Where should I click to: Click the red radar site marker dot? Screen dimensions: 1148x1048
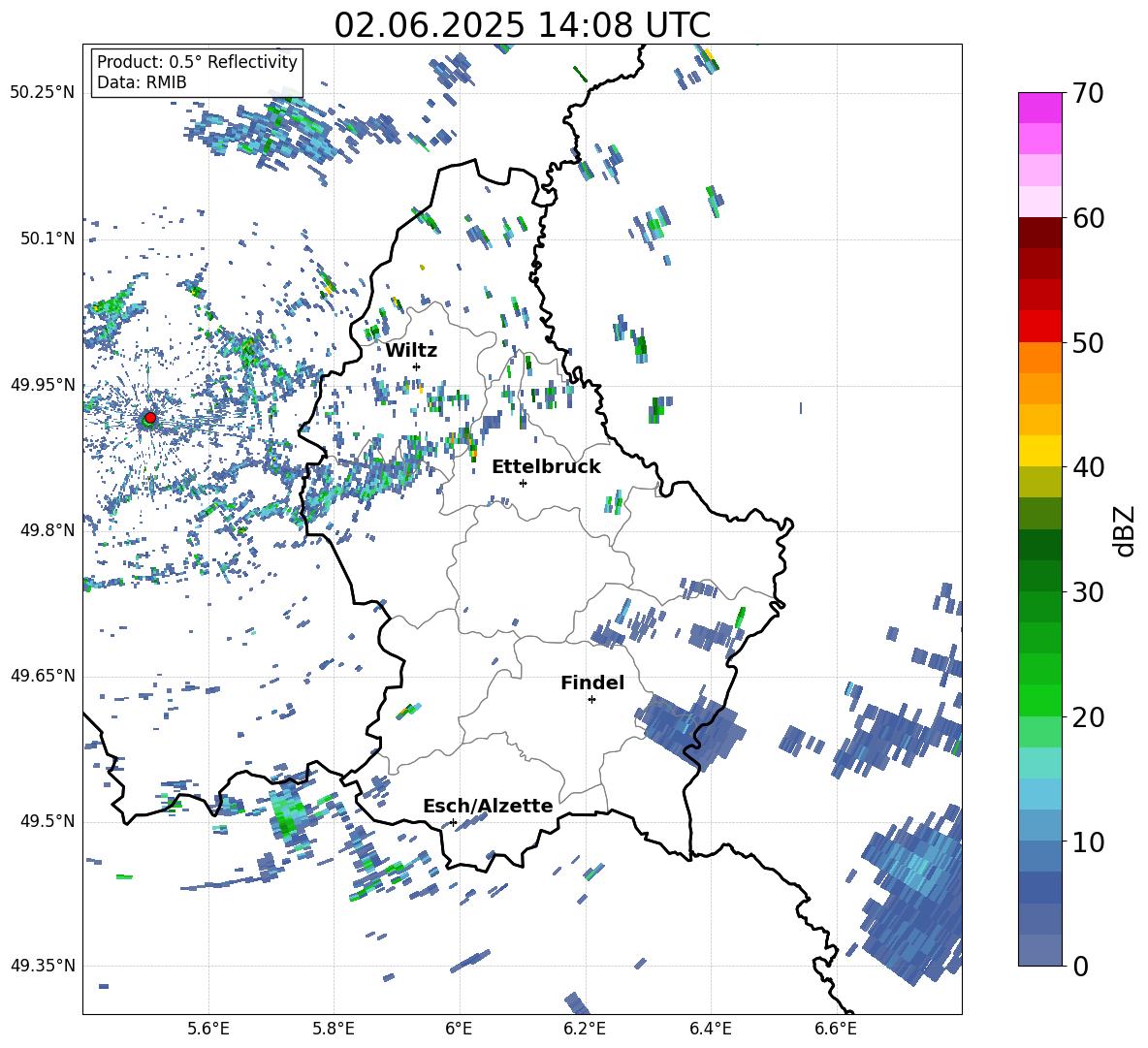pyautogui.click(x=150, y=418)
